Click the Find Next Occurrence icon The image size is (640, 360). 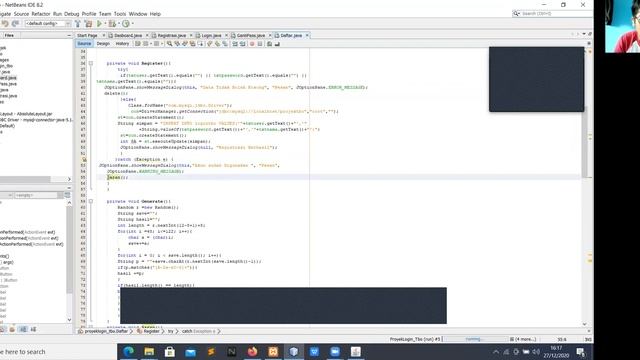(185, 44)
